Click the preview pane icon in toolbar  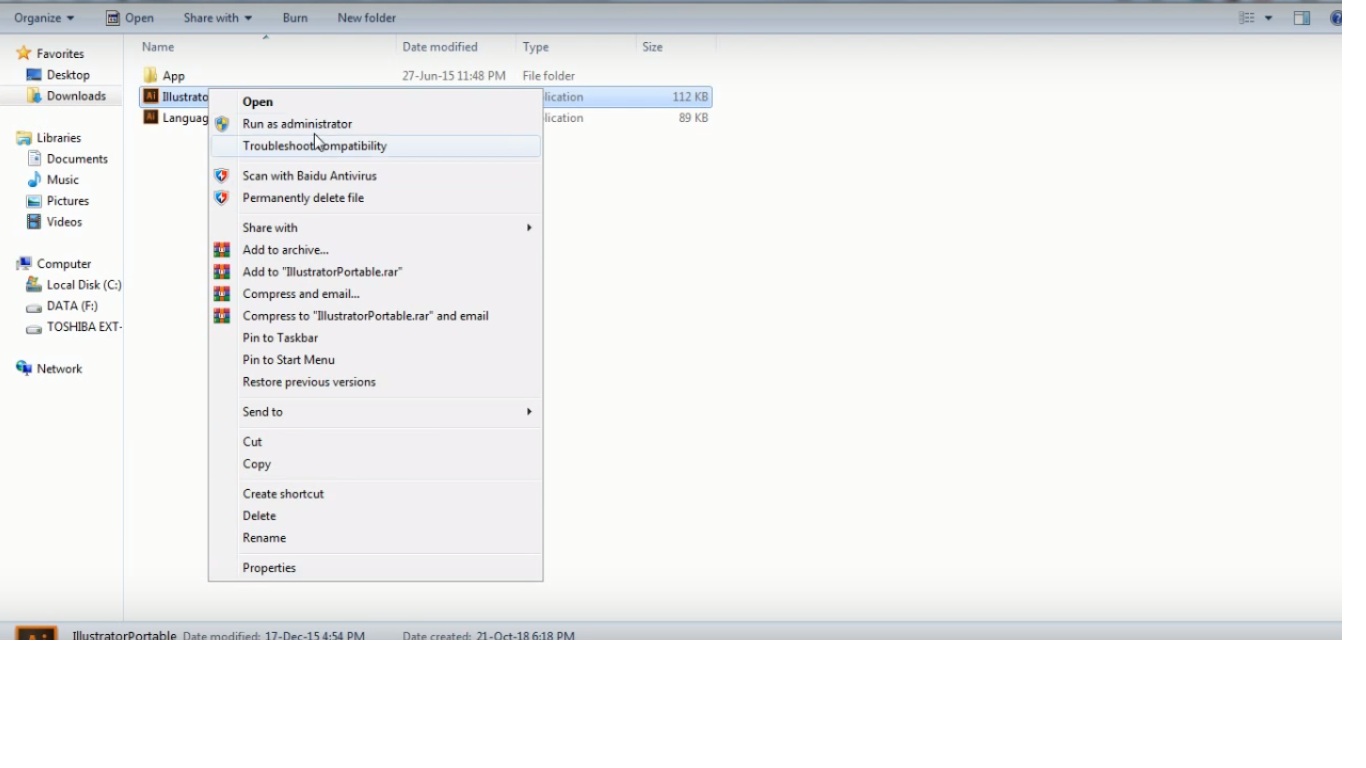coord(1302,18)
